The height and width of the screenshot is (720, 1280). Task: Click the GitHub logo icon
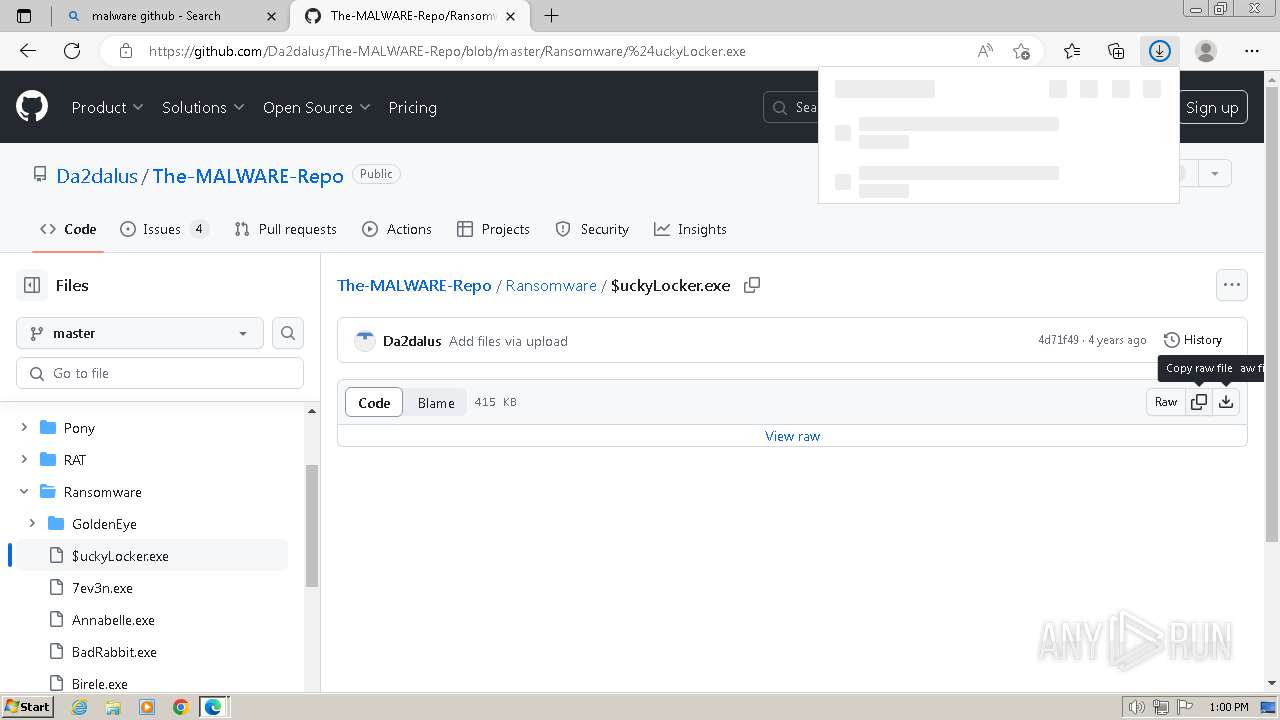(32, 107)
